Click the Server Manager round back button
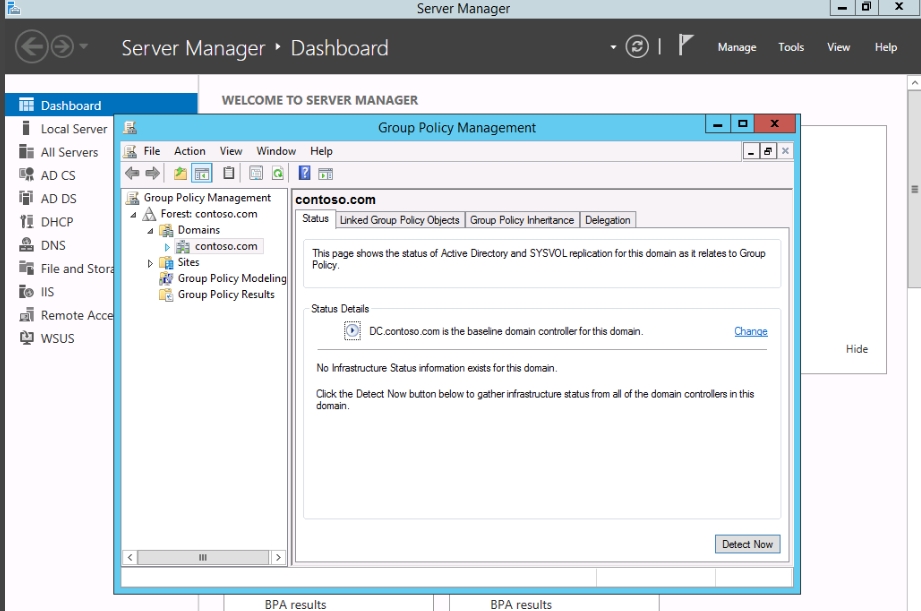The height and width of the screenshot is (611, 921). 31,46
